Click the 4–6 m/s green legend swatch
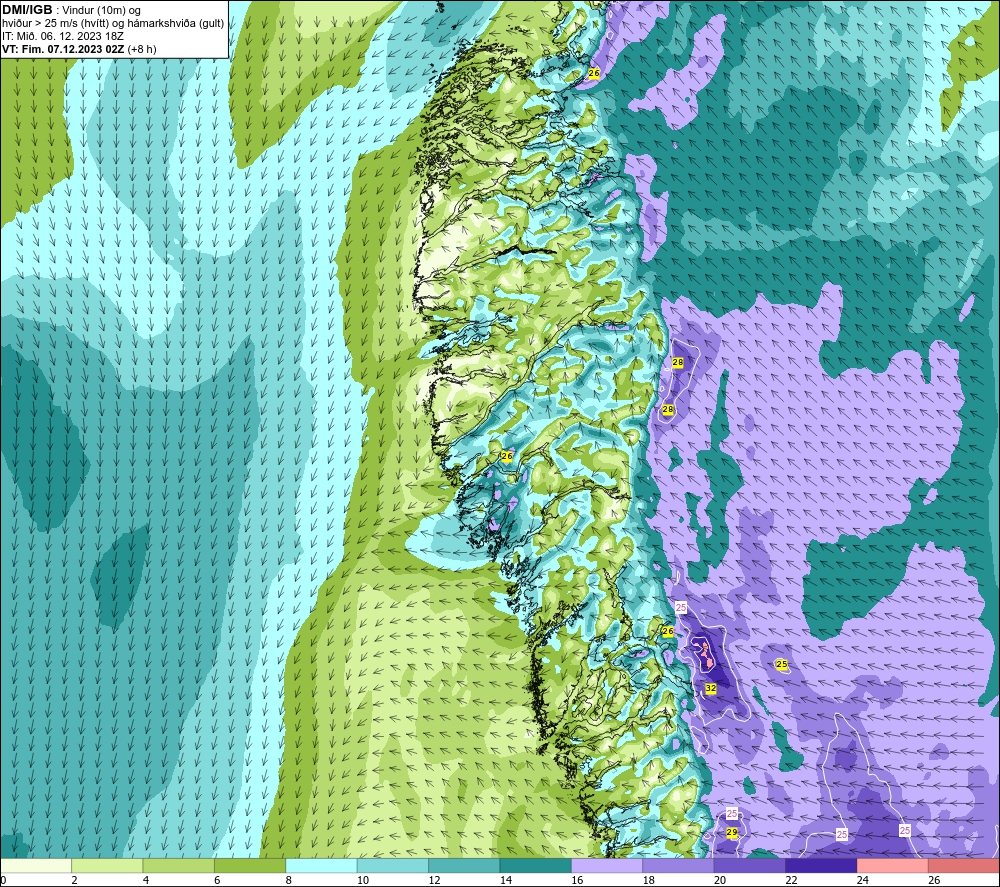The image size is (1000, 887). (x=179, y=865)
